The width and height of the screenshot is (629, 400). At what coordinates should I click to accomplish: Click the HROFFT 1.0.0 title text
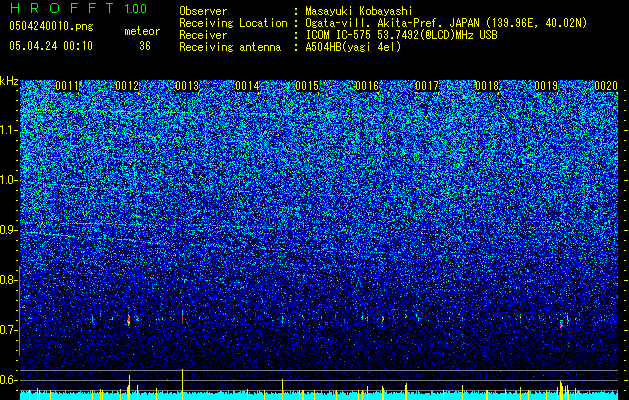[78, 8]
